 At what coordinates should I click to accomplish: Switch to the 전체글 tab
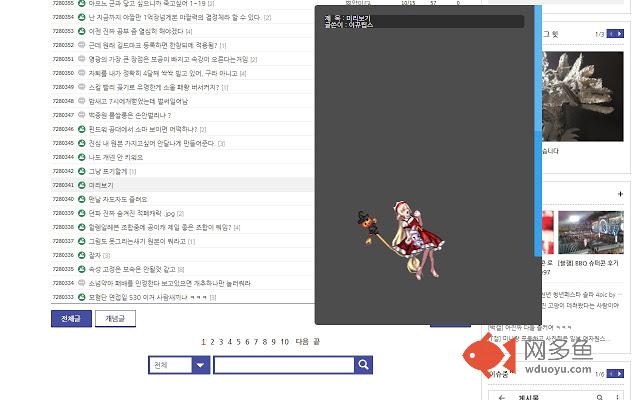point(70,319)
